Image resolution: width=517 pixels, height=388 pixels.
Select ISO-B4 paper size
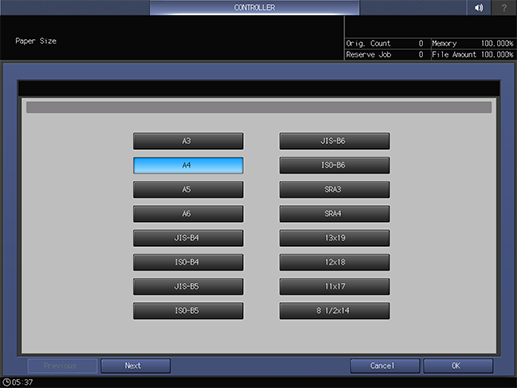pos(188,262)
